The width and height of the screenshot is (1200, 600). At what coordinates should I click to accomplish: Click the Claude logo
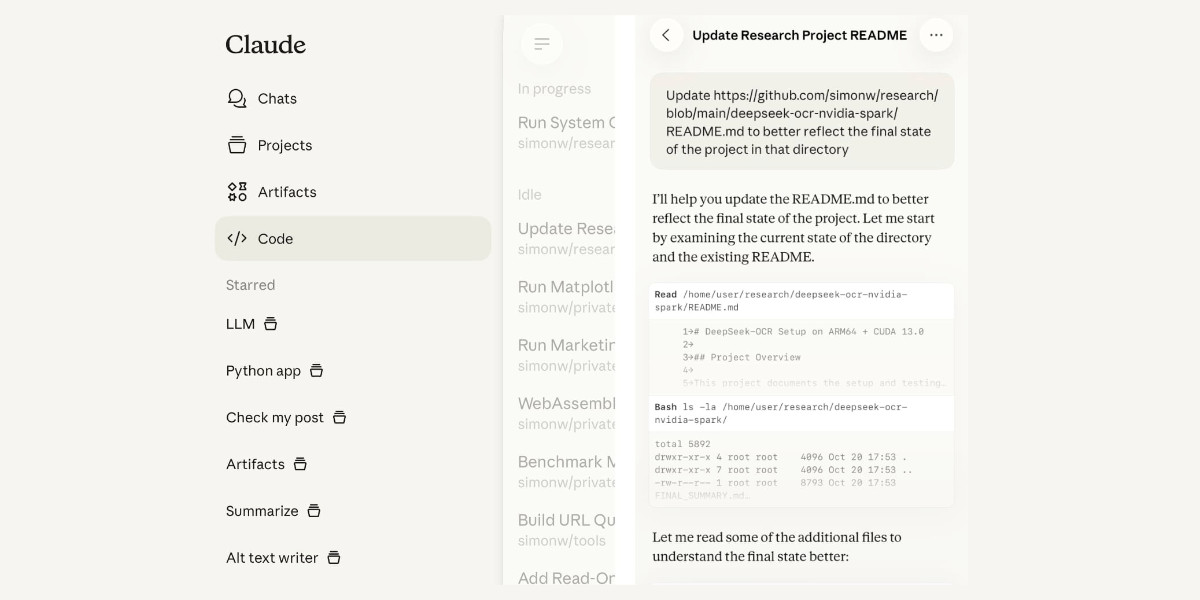click(x=265, y=45)
